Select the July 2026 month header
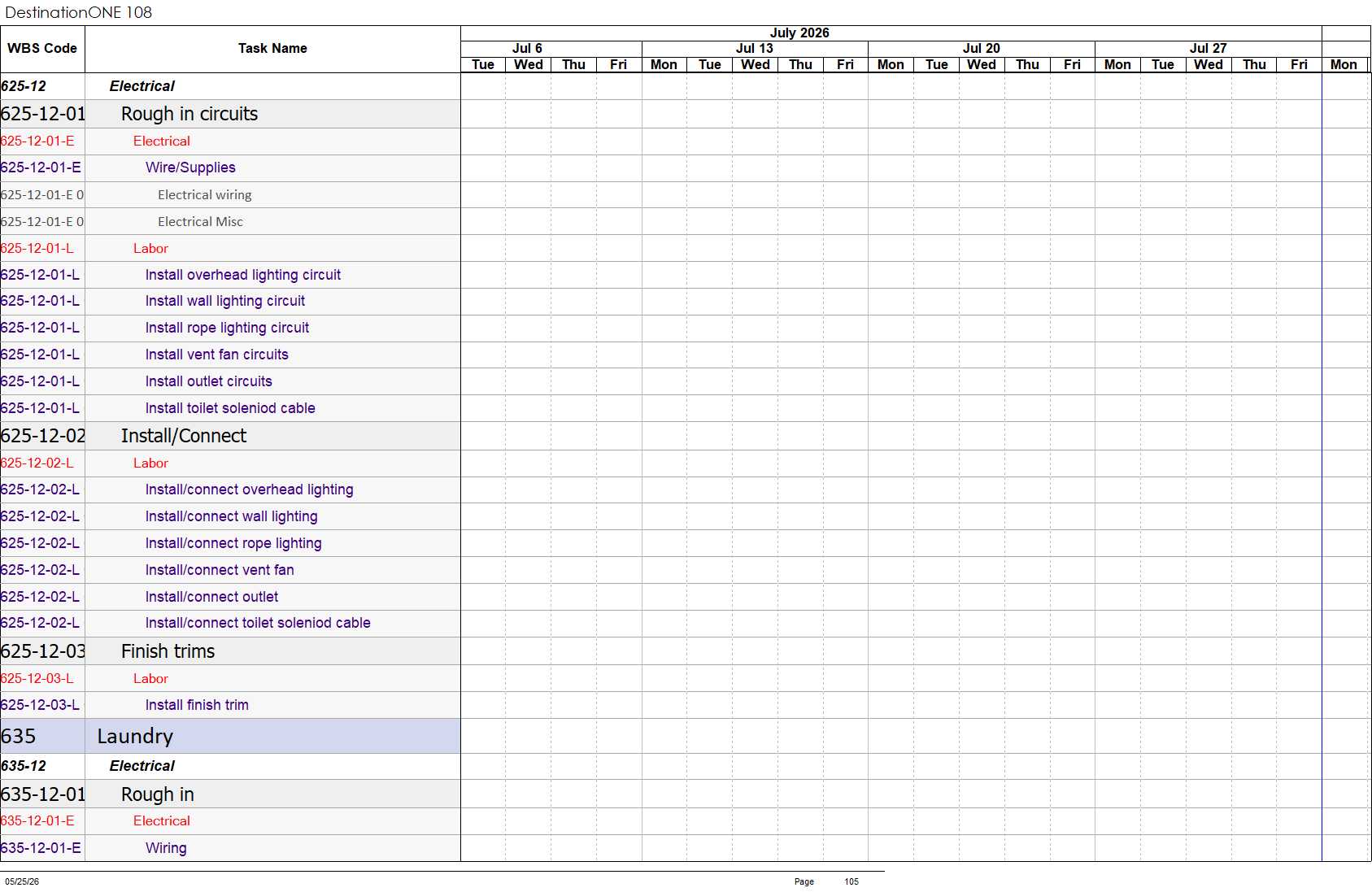This screenshot has width=1372, height=892. point(799,33)
